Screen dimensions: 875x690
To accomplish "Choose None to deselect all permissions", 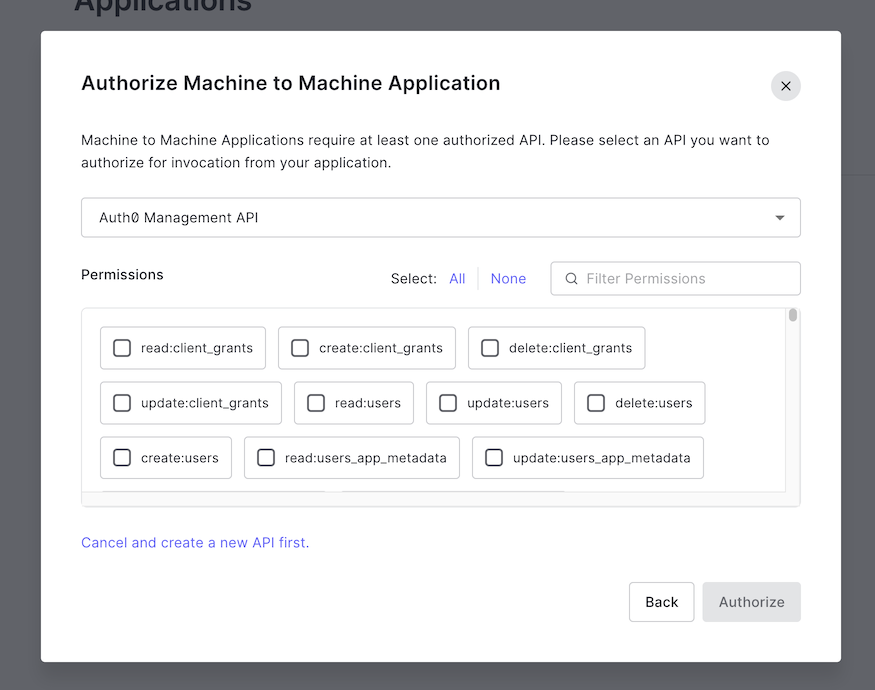I will point(508,279).
